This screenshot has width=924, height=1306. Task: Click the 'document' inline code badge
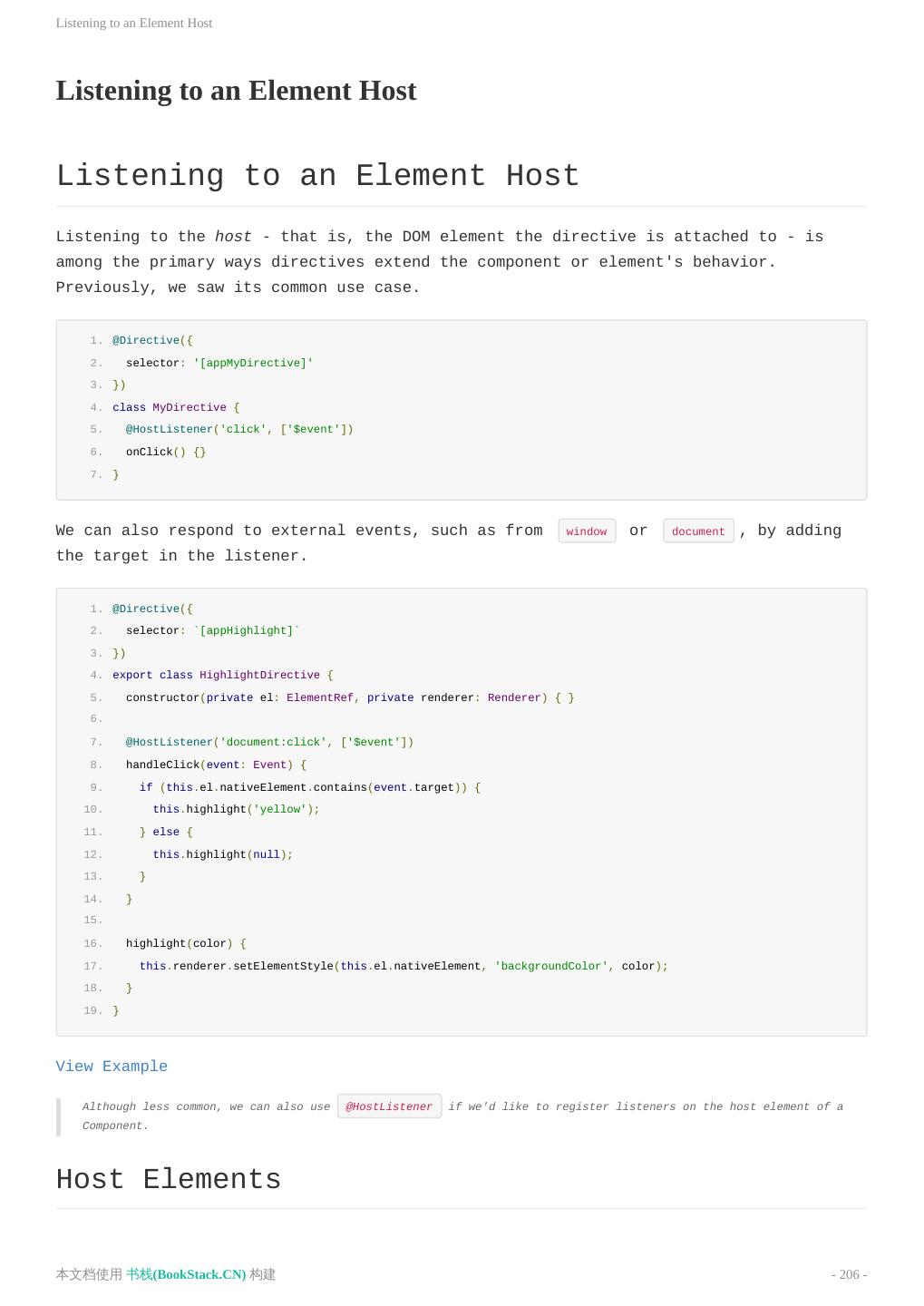698,531
